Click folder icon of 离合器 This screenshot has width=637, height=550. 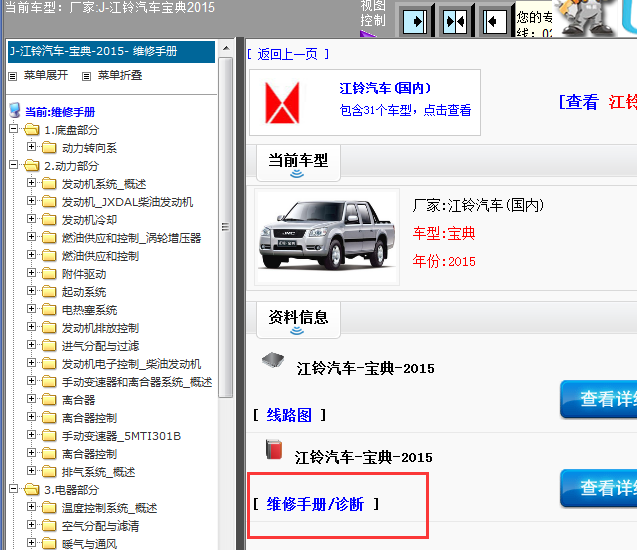pyautogui.click(x=49, y=399)
